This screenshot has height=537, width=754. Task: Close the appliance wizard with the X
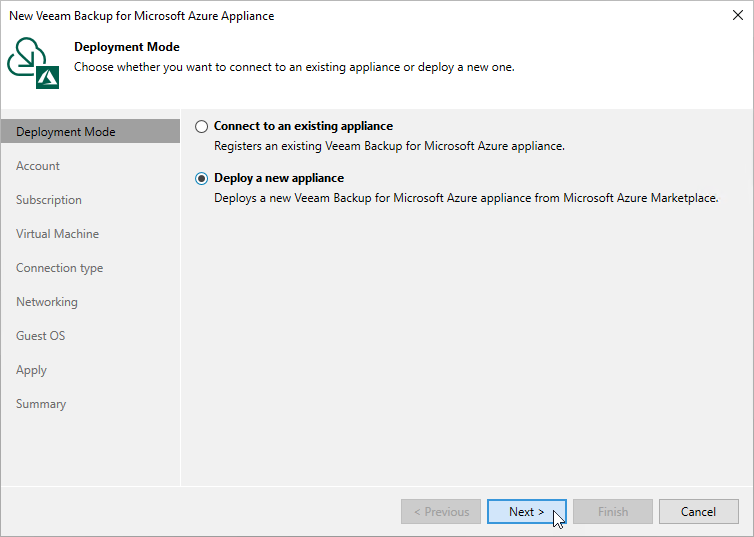(x=738, y=15)
